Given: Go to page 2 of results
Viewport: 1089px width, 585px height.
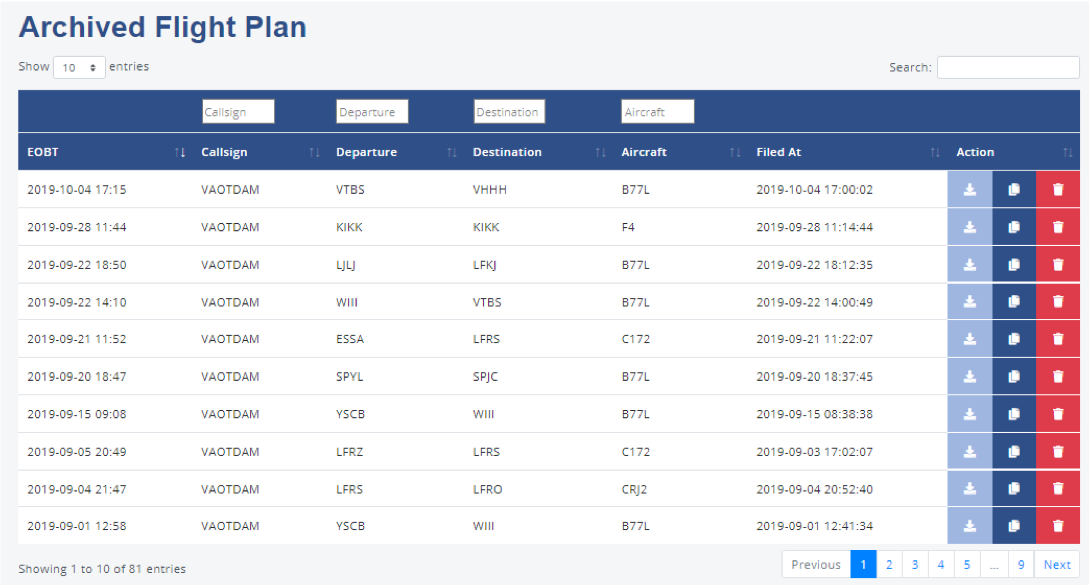Looking at the screenshot, I should [x=889, y=565].
